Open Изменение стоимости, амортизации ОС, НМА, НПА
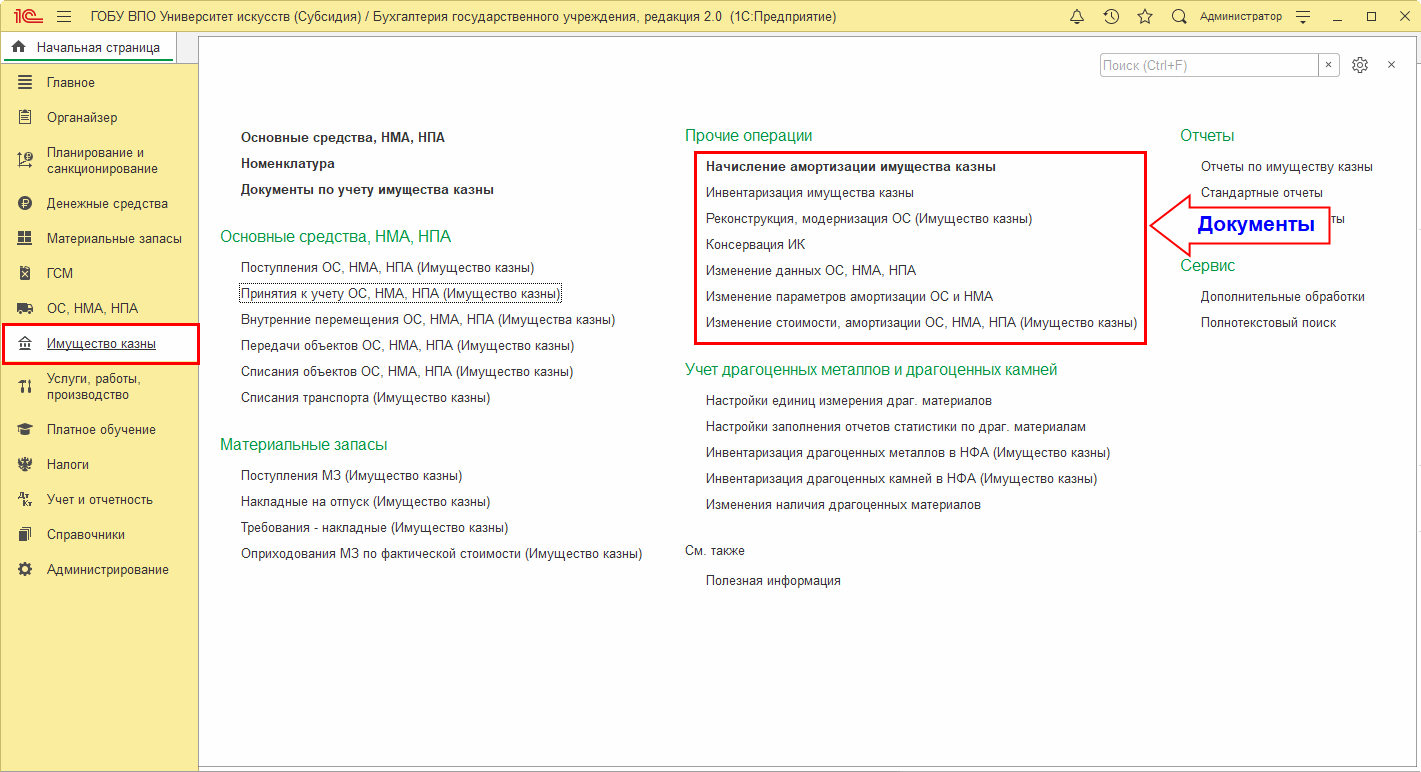This screenshot has height=772, width=1421. (x=922, y=323)
